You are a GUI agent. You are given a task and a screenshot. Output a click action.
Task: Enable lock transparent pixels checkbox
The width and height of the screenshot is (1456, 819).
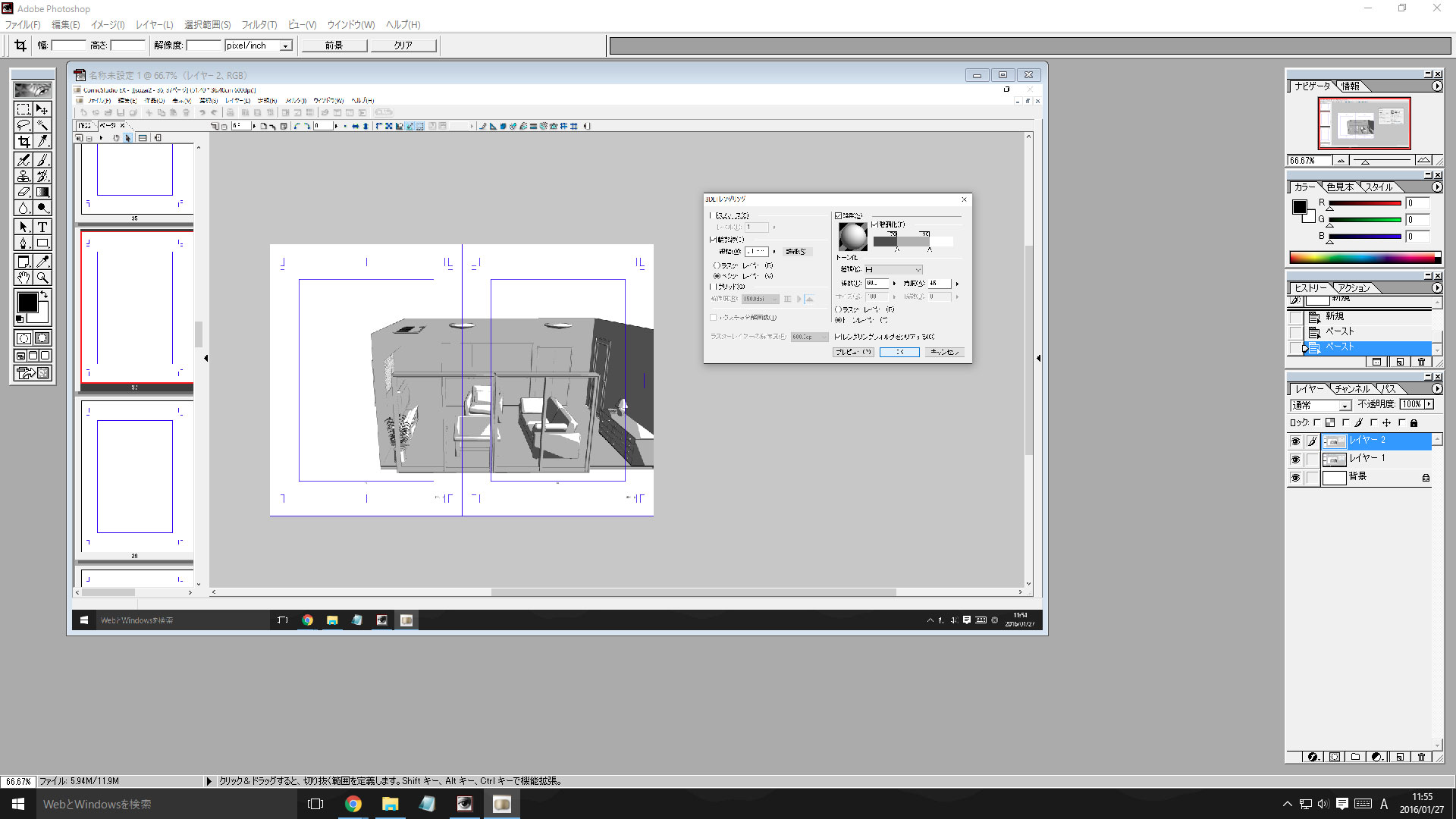1317,423
